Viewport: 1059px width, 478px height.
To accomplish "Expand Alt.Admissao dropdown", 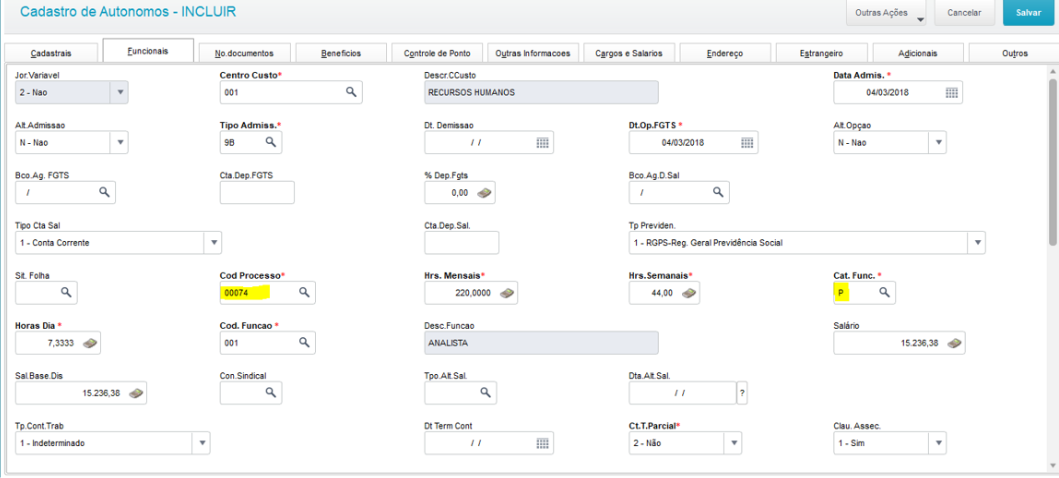I will pos(120,142).
